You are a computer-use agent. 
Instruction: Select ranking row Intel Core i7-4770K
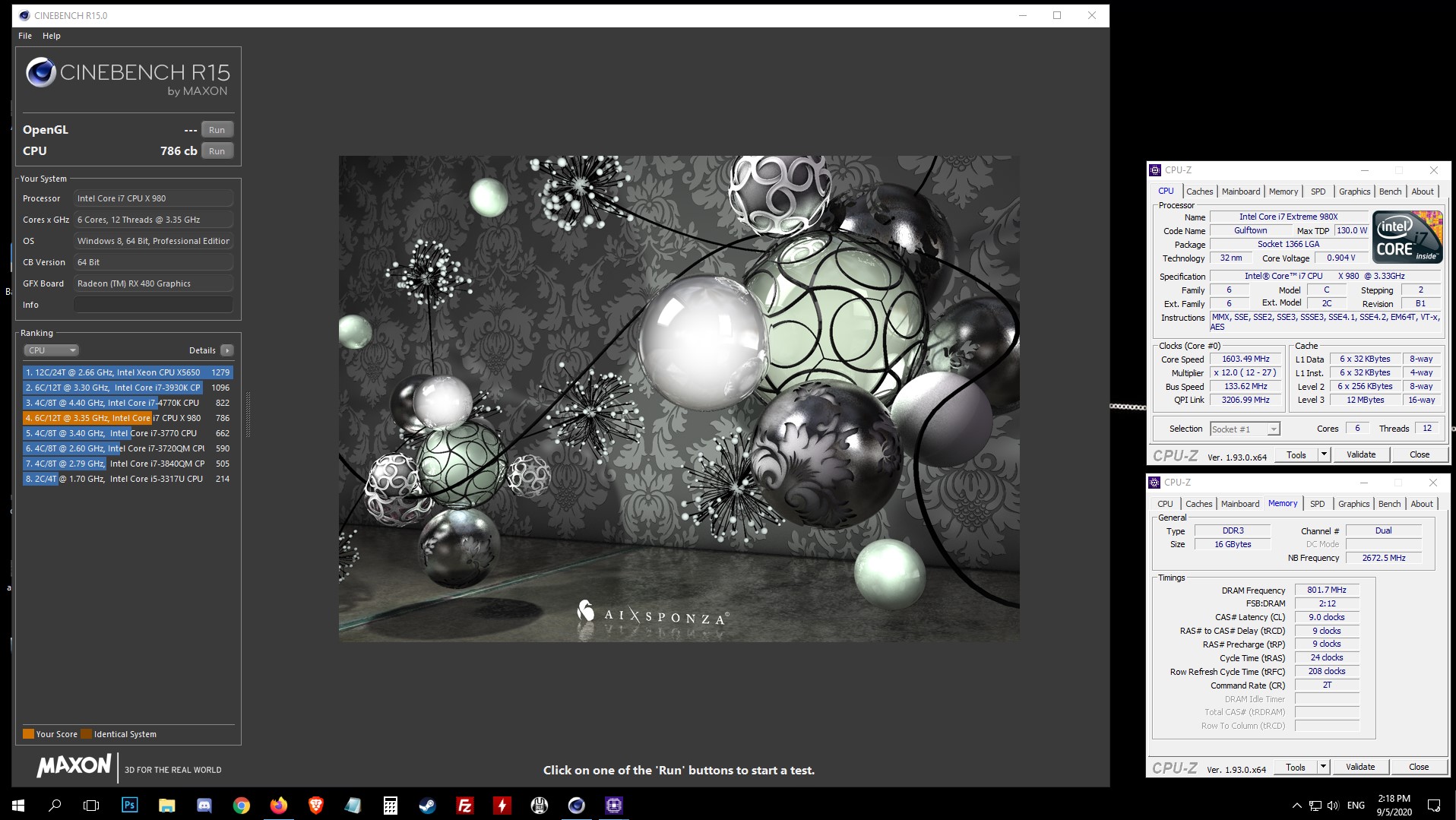(x=128, y=403)
